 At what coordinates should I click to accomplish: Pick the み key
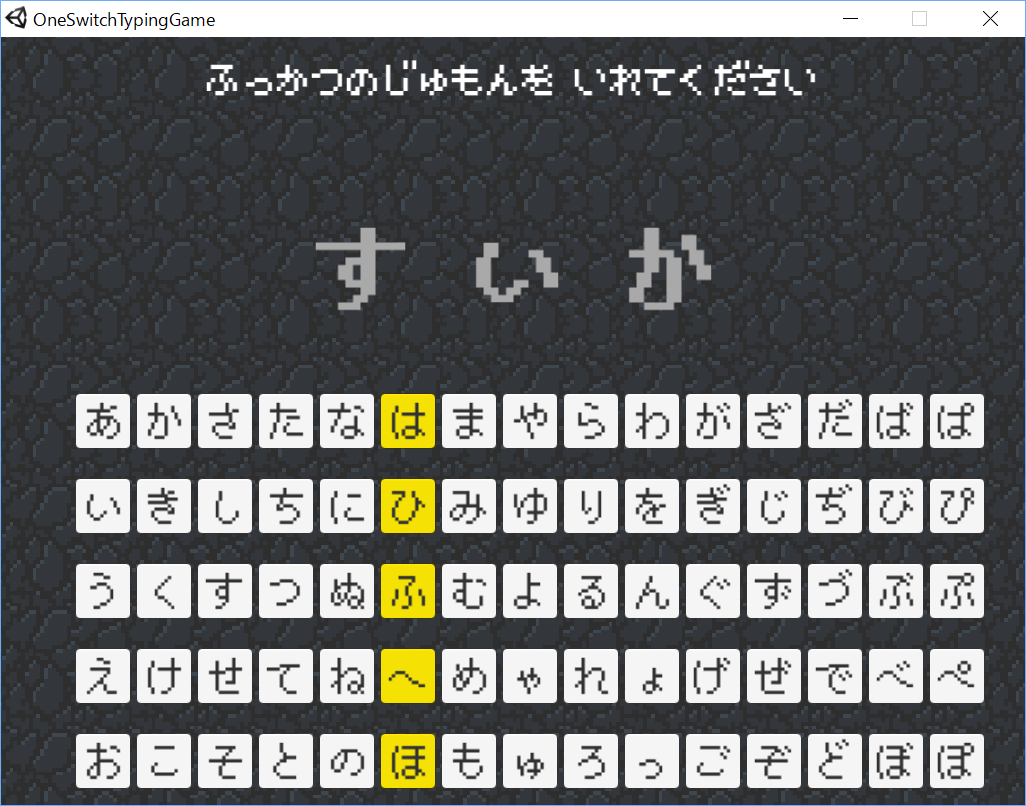[469, 506]
